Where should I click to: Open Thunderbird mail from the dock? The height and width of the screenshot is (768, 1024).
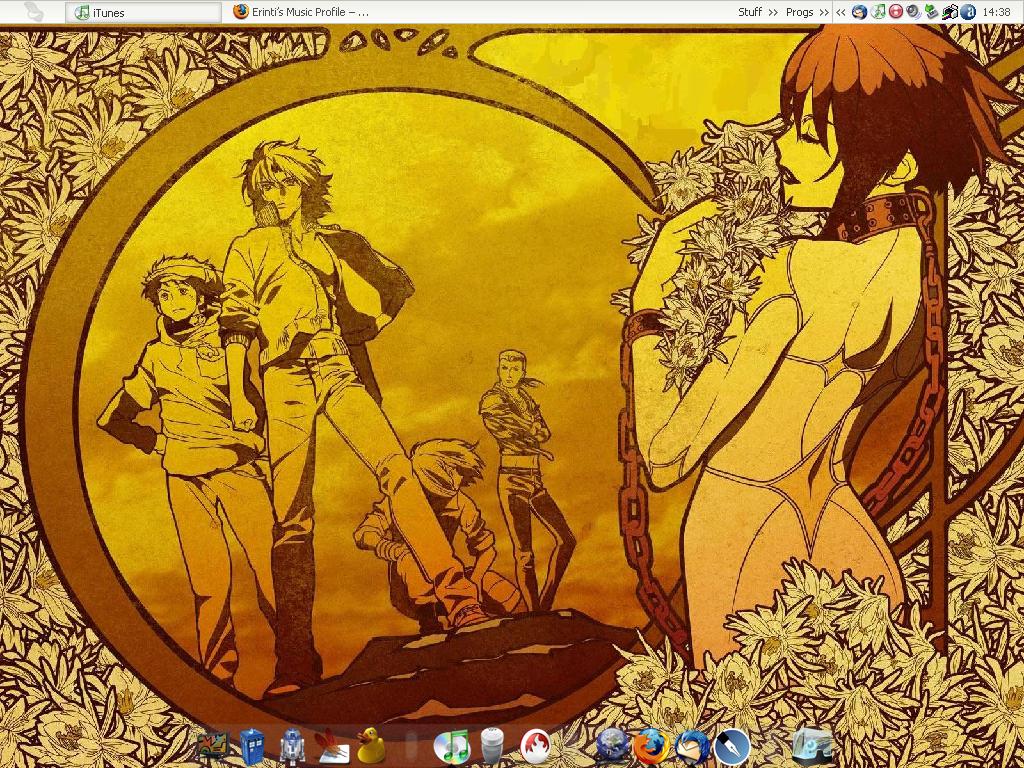pyautogui.click(x=691, y=746)
